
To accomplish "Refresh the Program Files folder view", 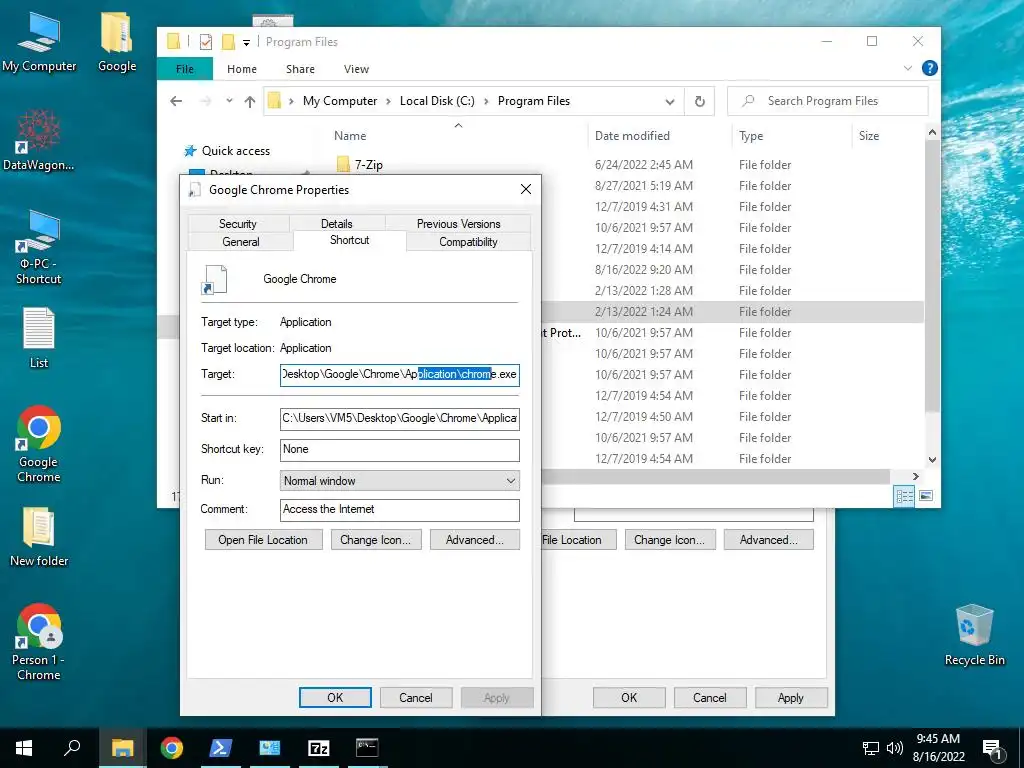I will point(699,101).
